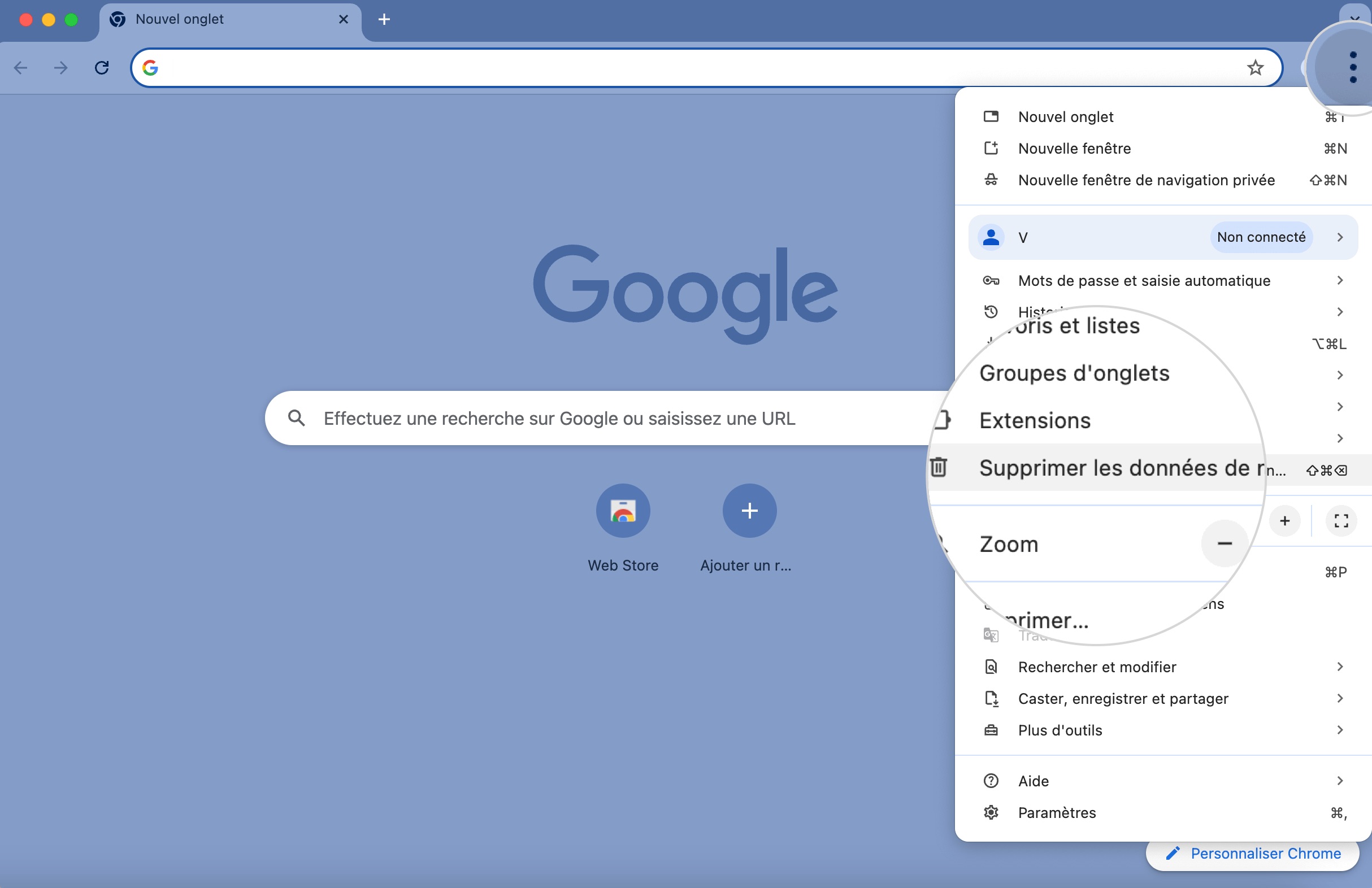The width and height of the screenshot is (1372, 888).
Task: Click the Caster page-download icon
Action: (x=991, y=699)
